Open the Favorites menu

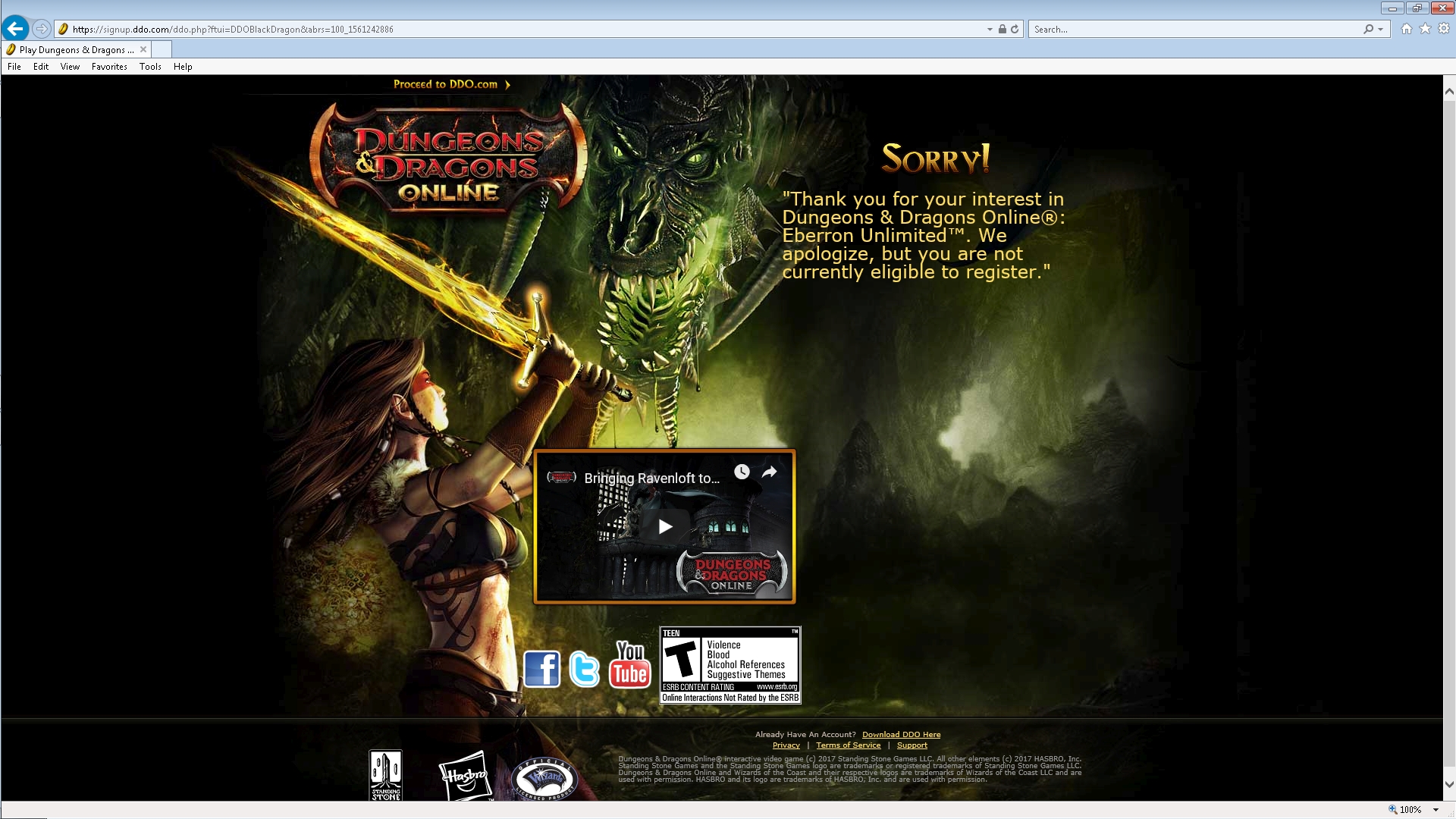pos(109,67)
